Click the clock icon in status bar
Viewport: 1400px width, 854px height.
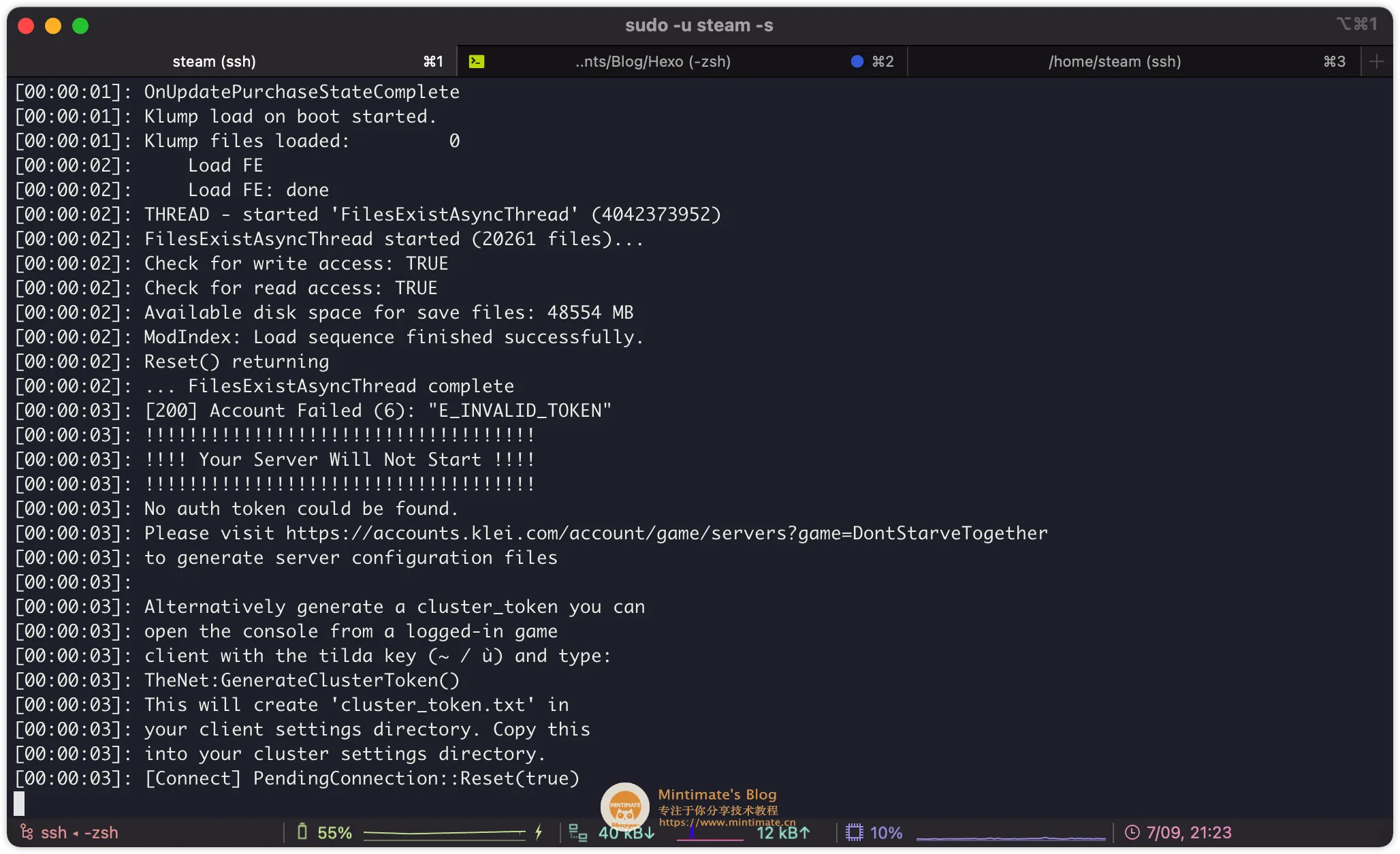click(x=1132, y=832)
